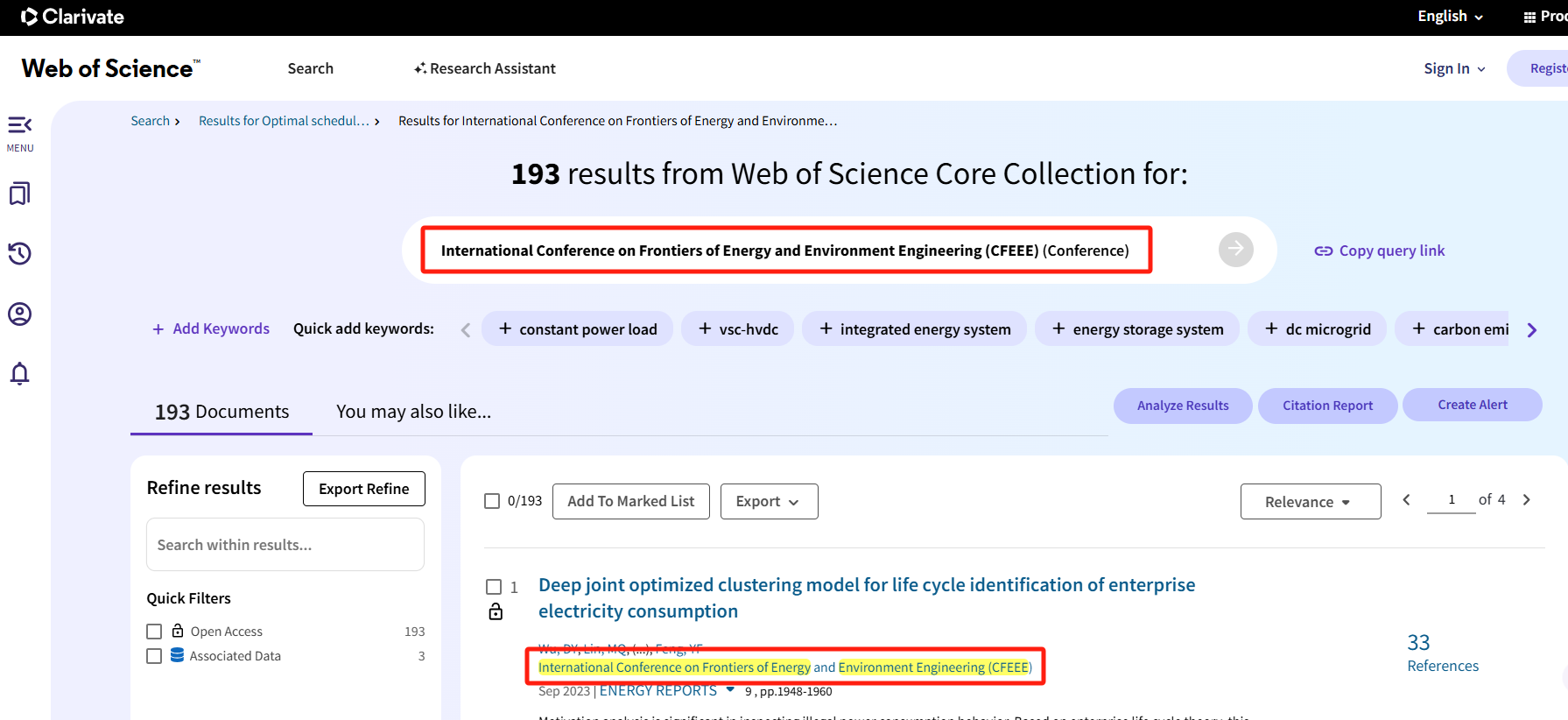Open Research Assistant menu item
The width and height of the screenshot is (1568, 720).
(485, 68)
